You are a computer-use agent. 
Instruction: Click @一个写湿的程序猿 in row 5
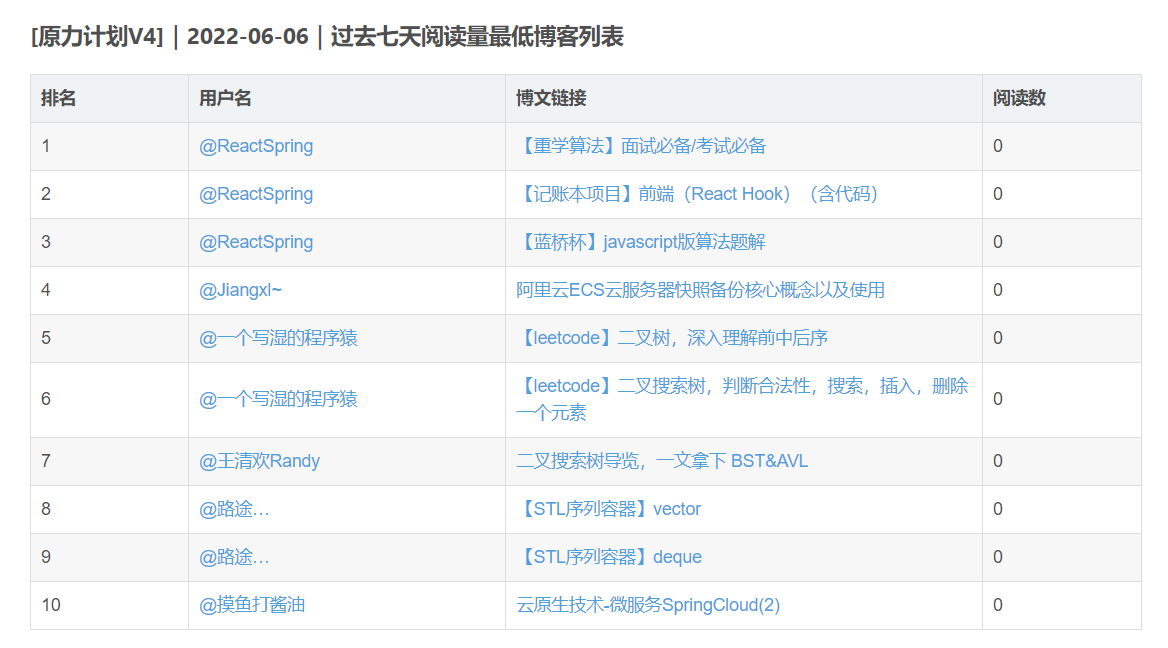tap(278, 338)
